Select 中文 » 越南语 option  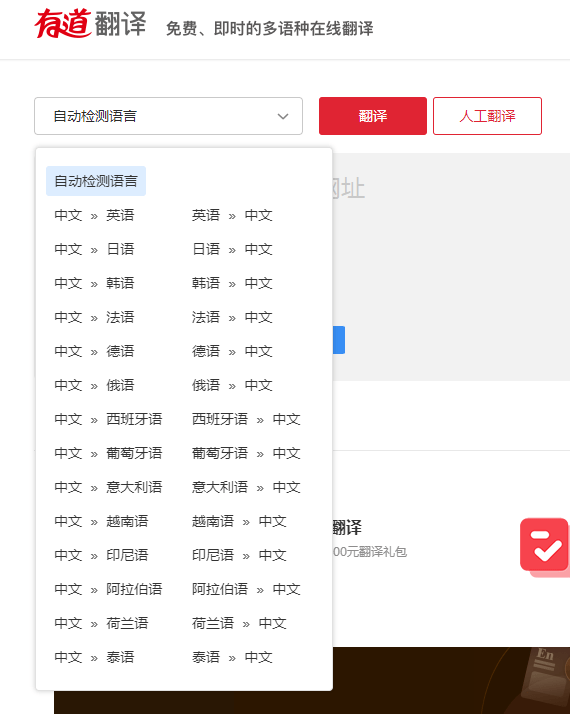(x=101, y=521)
